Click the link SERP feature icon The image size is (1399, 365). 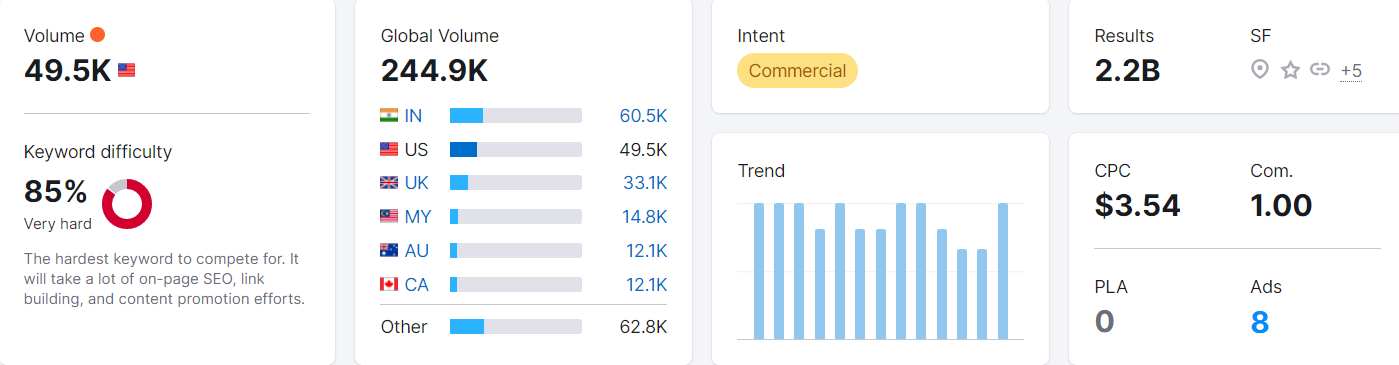coord(1320,70)
